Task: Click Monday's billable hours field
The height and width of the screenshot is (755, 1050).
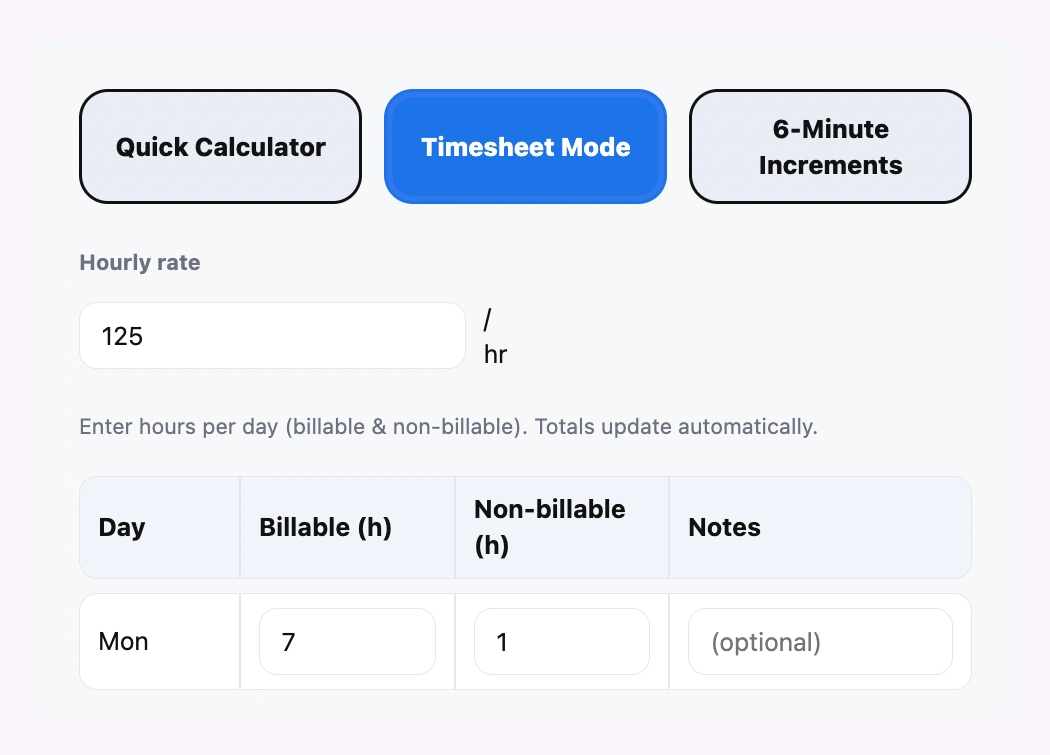Action: tap(347, 641)
